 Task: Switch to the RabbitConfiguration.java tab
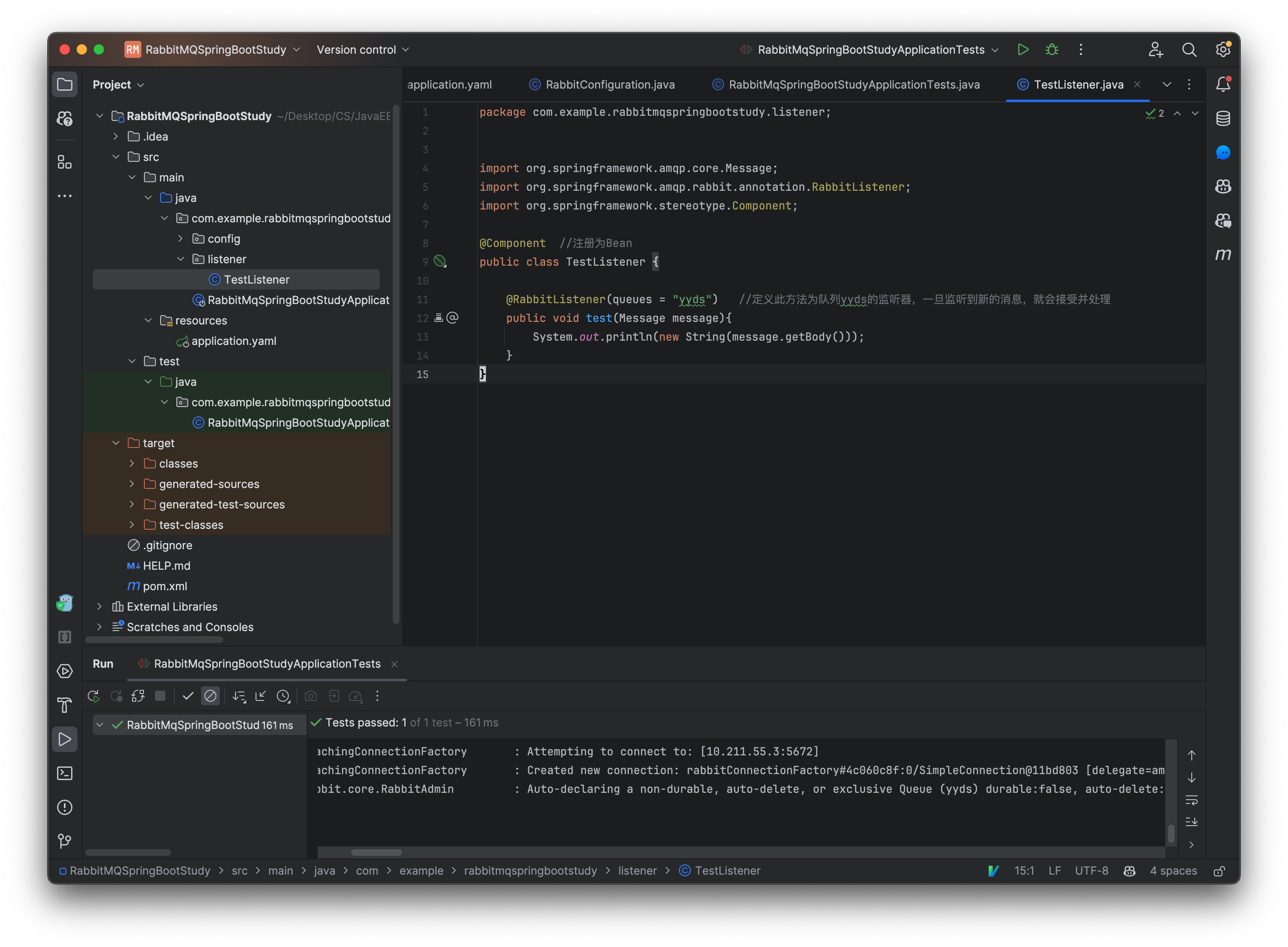pos(609,85)
